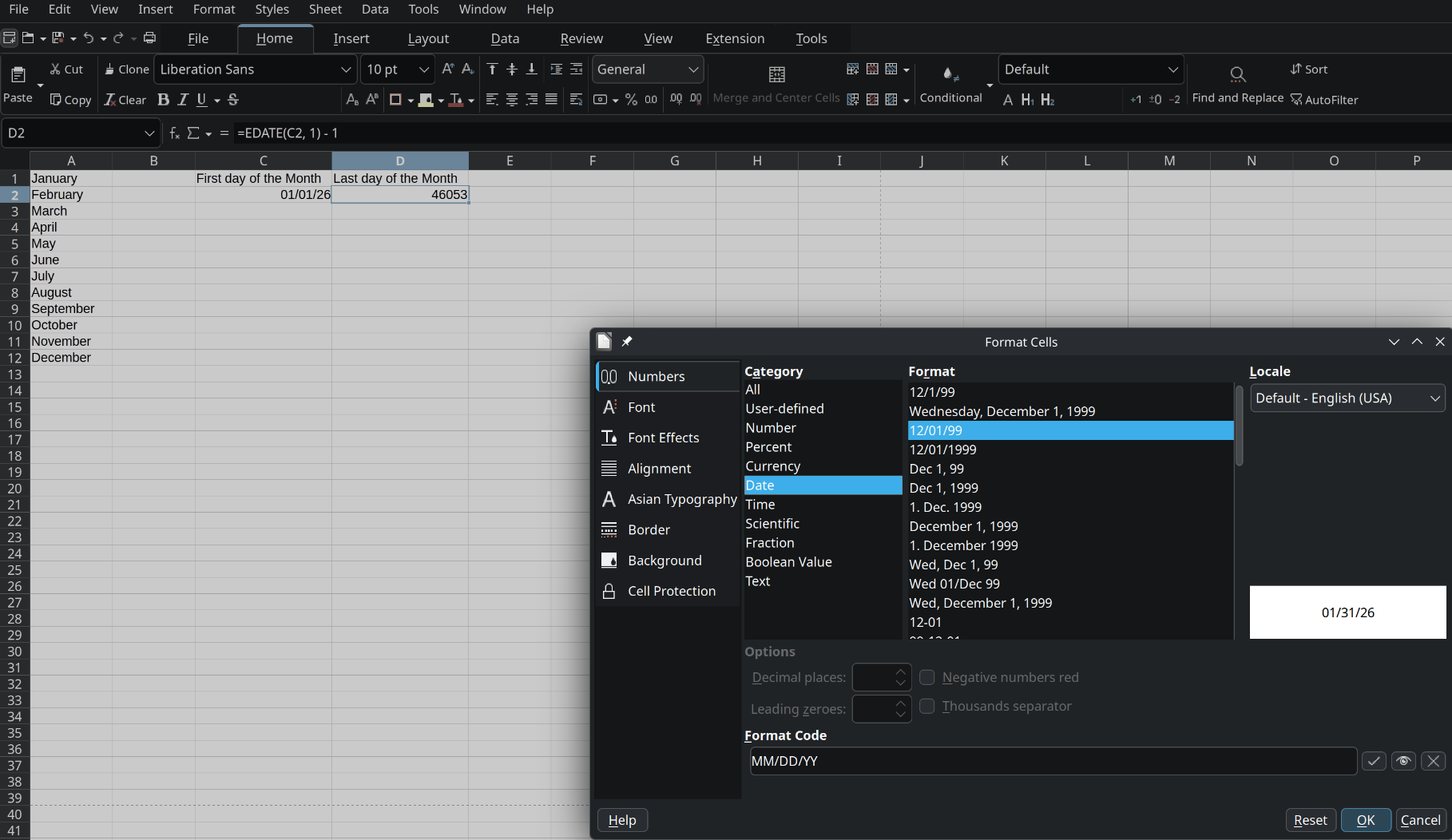Click the percent format icon
1452x840 pixels.
[x=631, y=100]
